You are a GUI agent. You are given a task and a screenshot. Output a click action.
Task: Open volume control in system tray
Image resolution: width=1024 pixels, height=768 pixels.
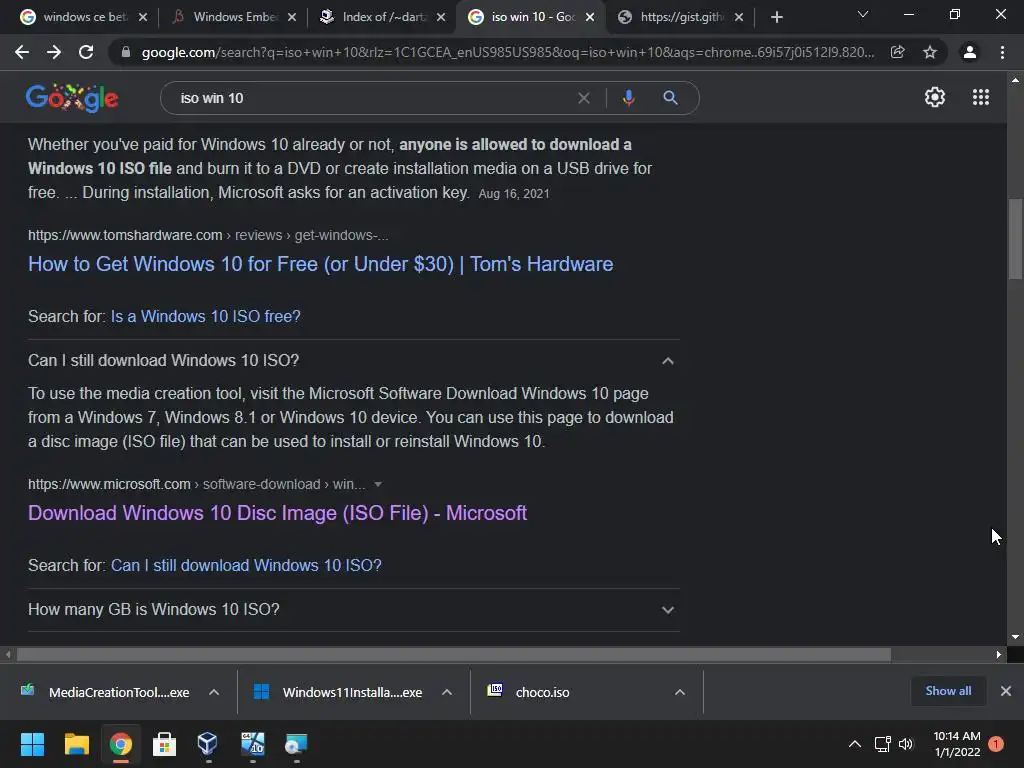click(906, 744)
